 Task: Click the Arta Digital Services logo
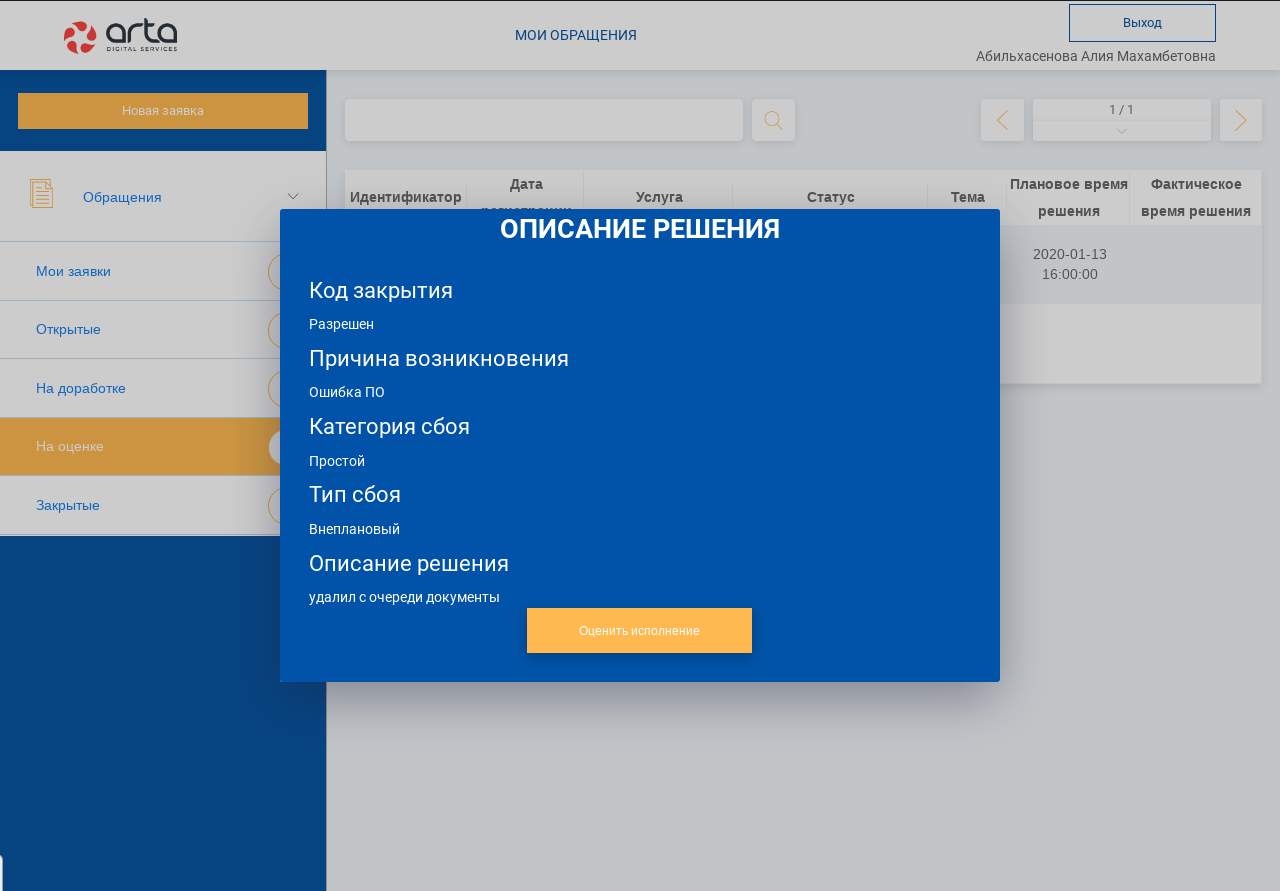click(121, 37)
